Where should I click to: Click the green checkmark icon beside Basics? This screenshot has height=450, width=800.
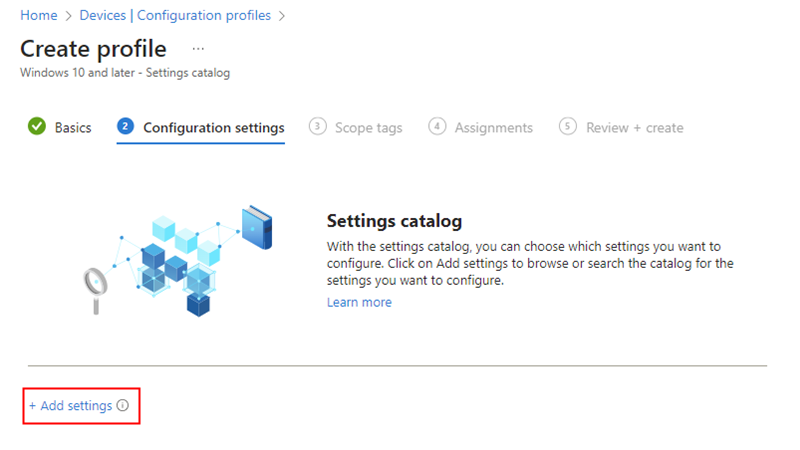pyautogui.click(x=37, y=127)
